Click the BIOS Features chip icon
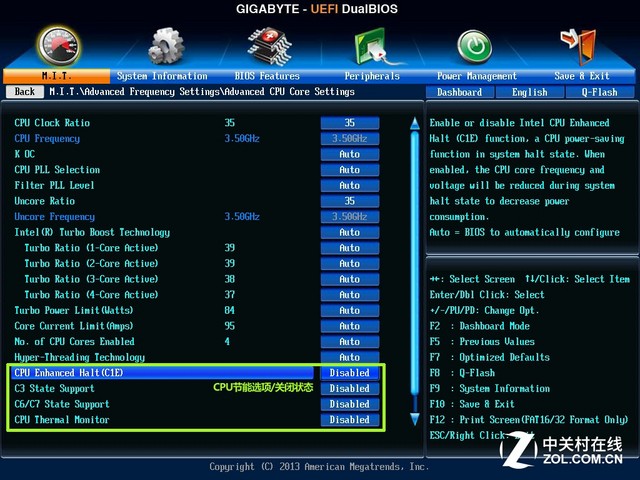 pos(269,46)
